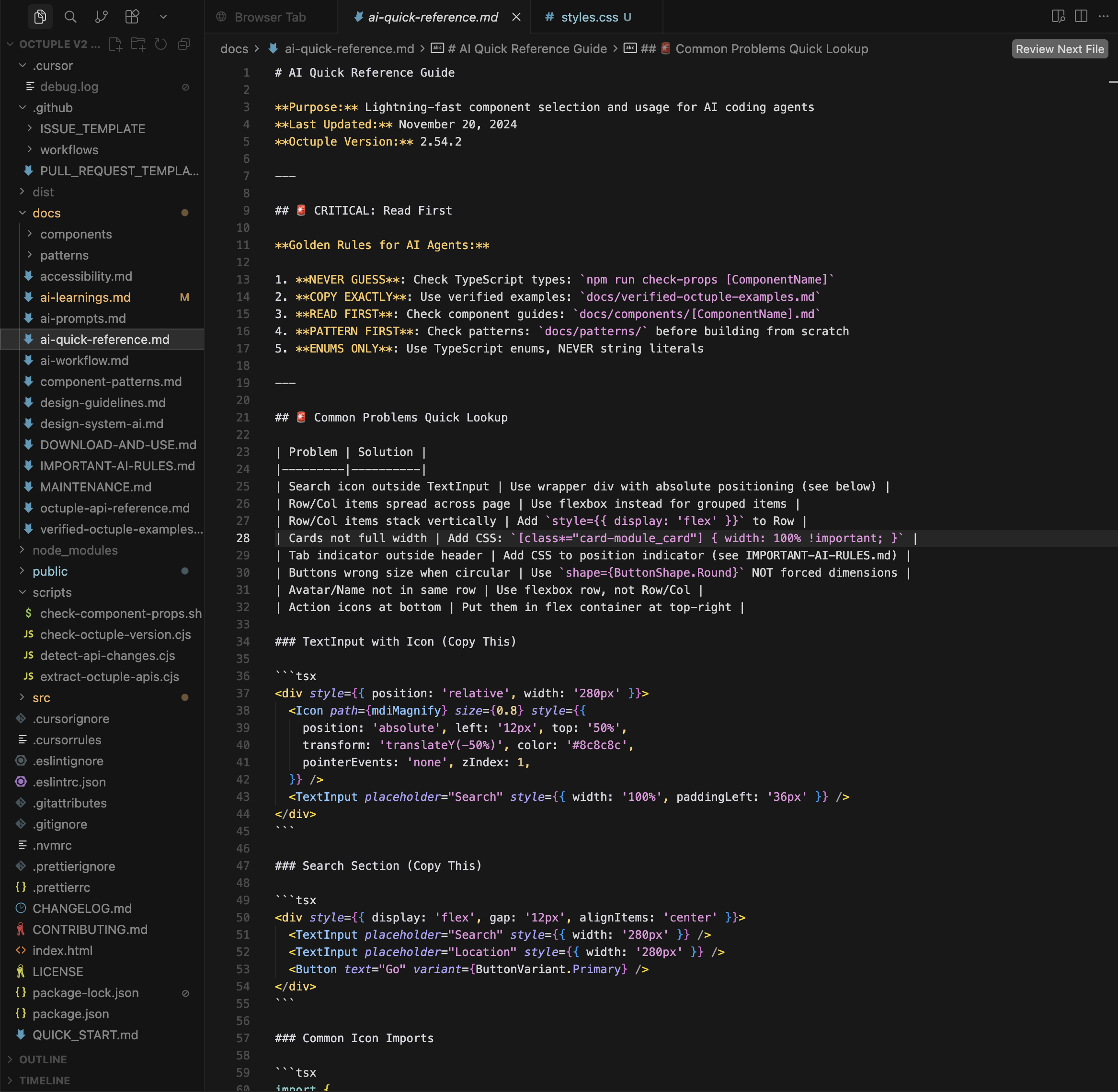Click the New File icon in Explorer header

(116, 44)
